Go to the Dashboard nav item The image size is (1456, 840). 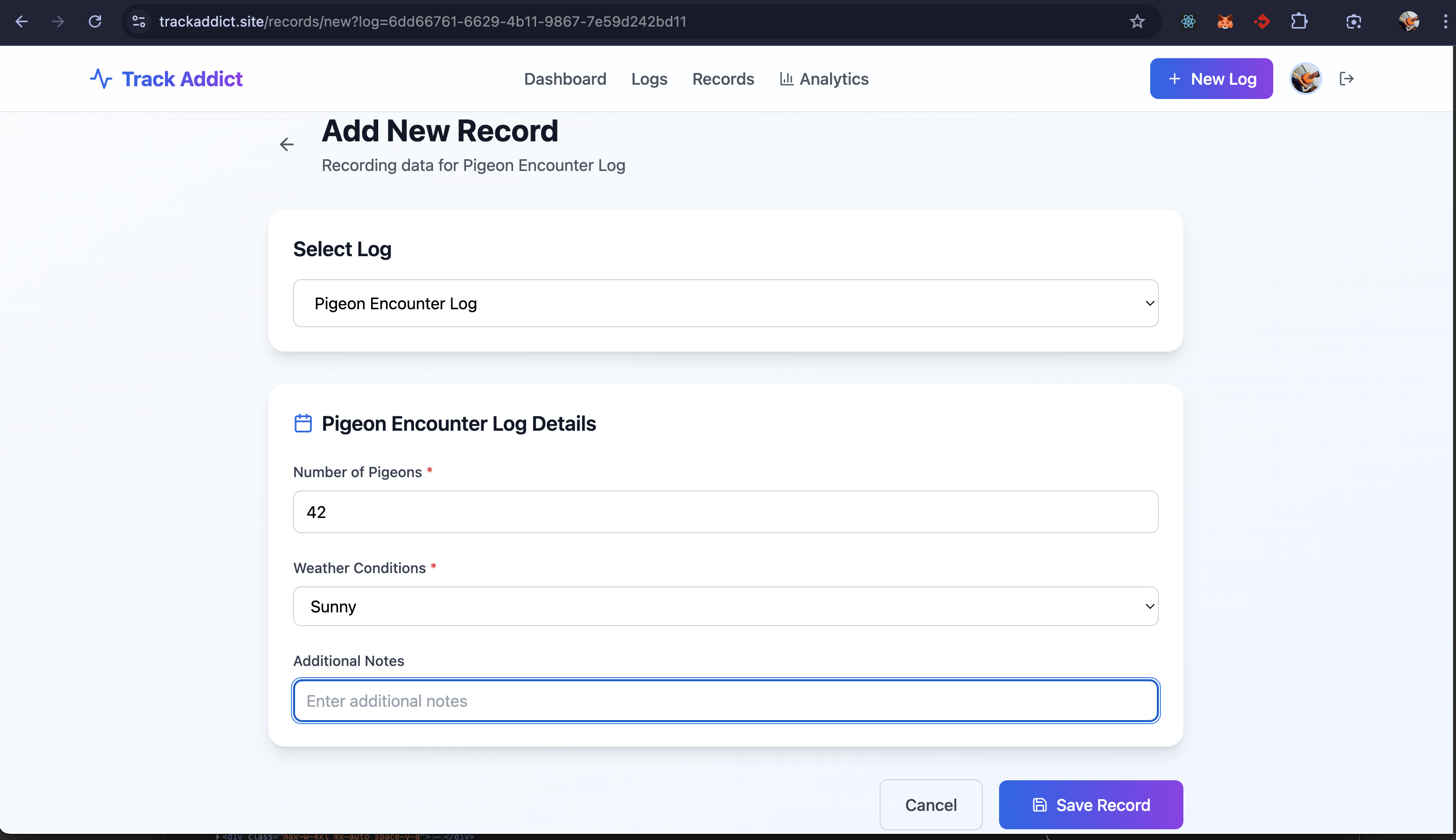(565, 79)
